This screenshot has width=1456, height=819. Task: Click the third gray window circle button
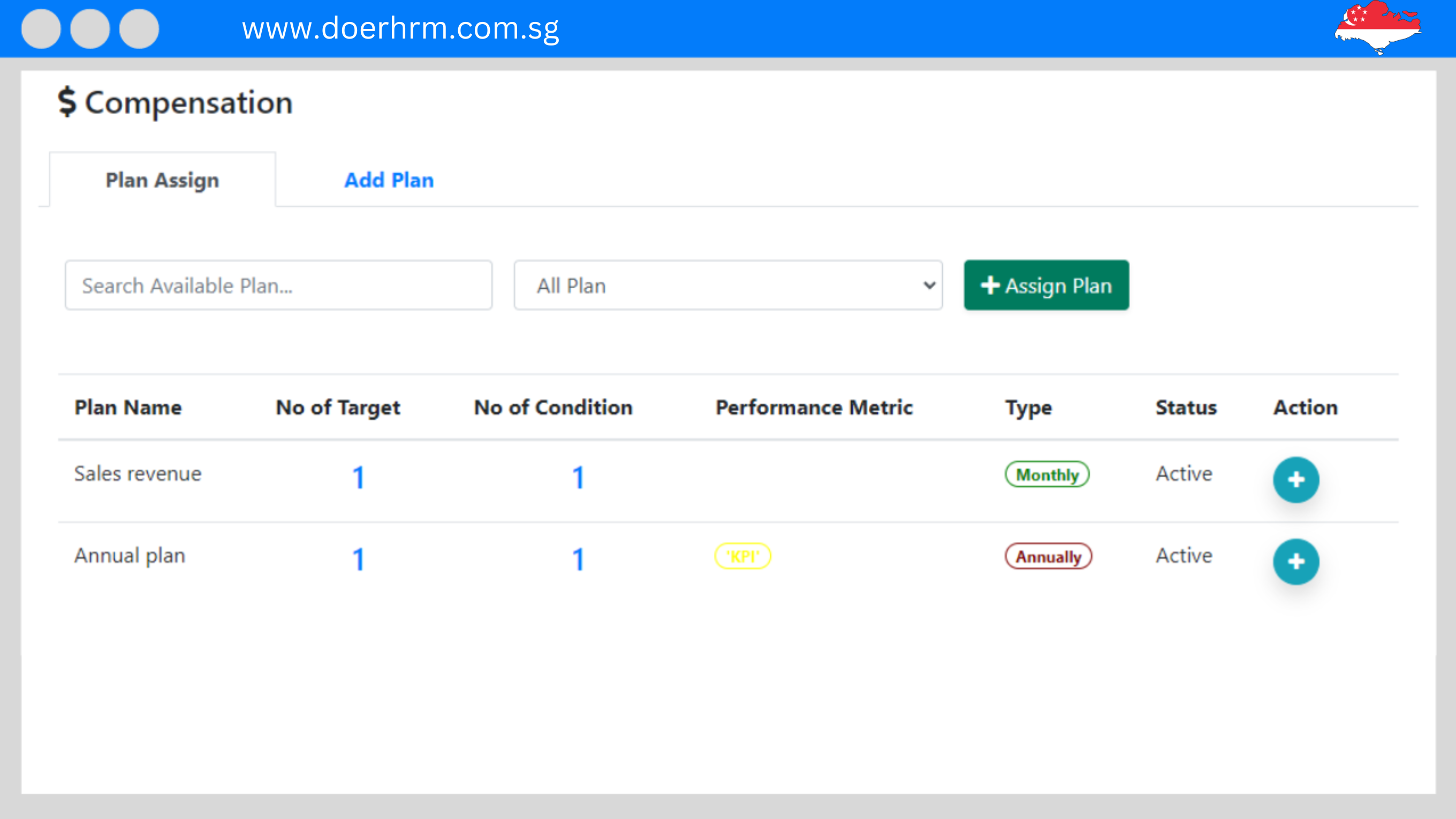[x=139, y=28]
